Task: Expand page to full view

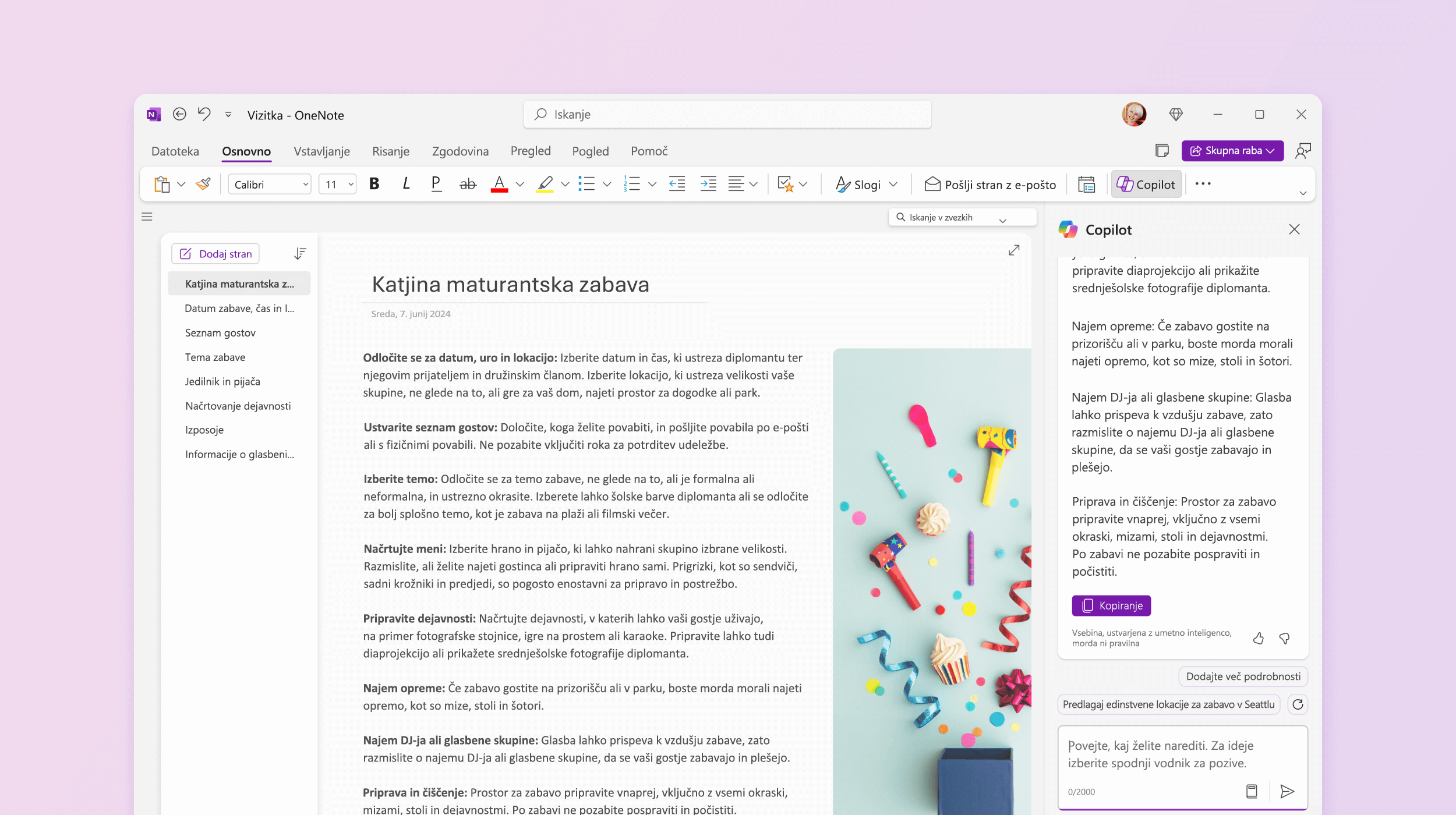Action: (1014, 250)
